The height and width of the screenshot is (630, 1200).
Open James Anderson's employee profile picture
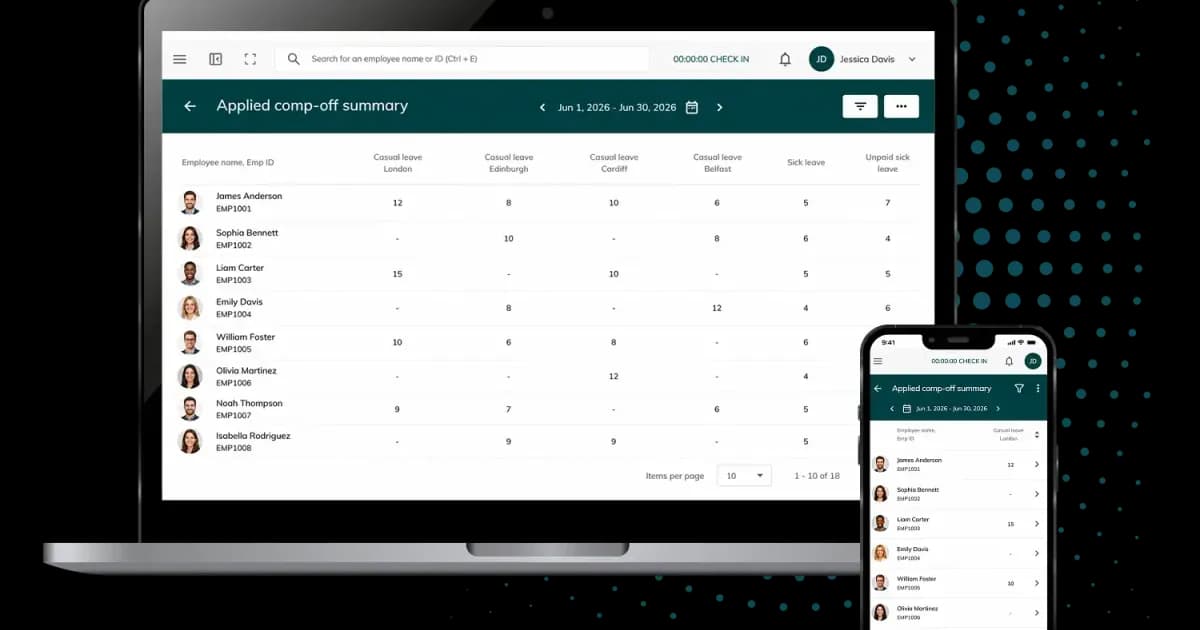click(x=190, y=202)
